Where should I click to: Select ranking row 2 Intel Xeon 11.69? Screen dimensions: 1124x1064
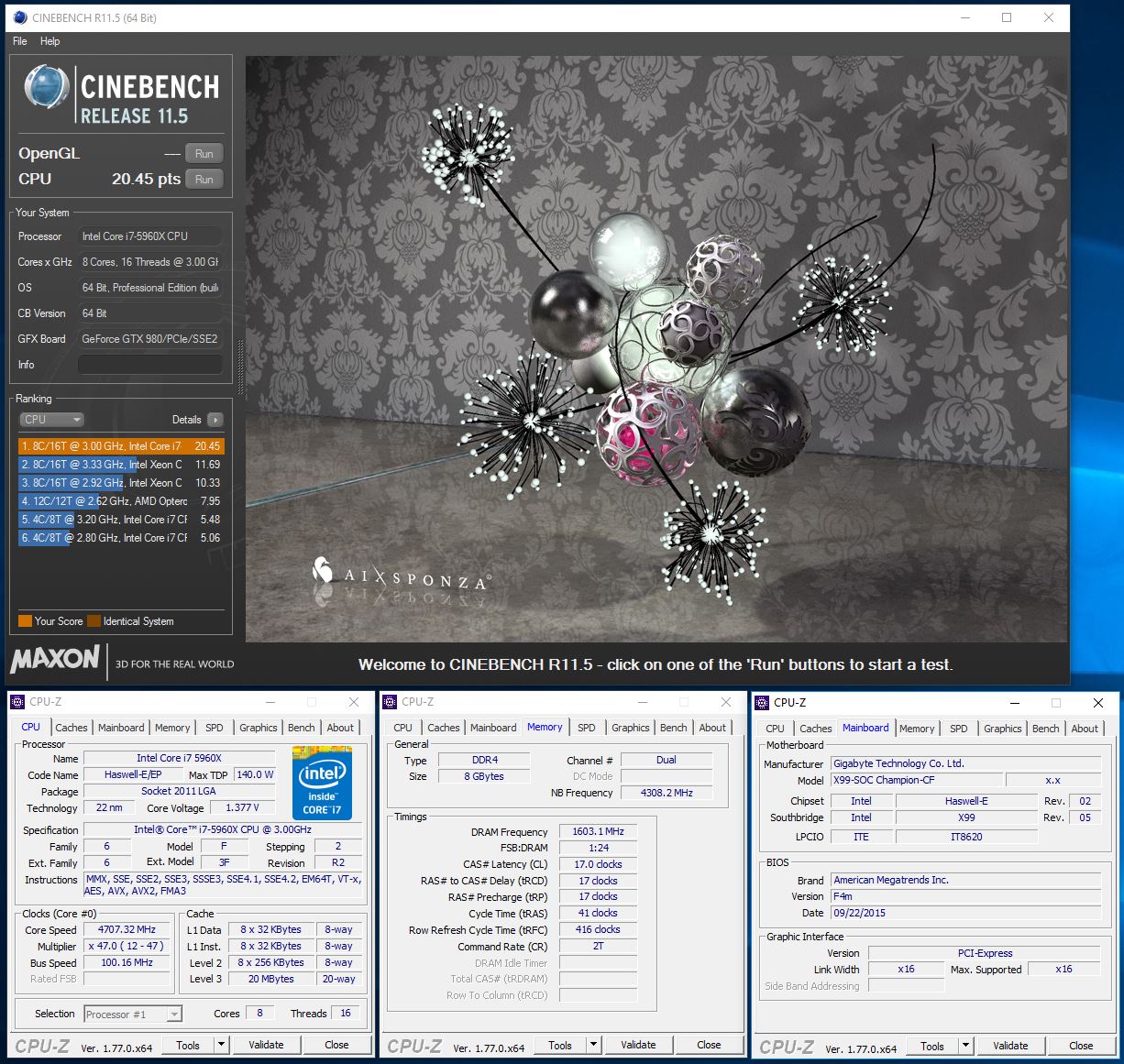121,465
